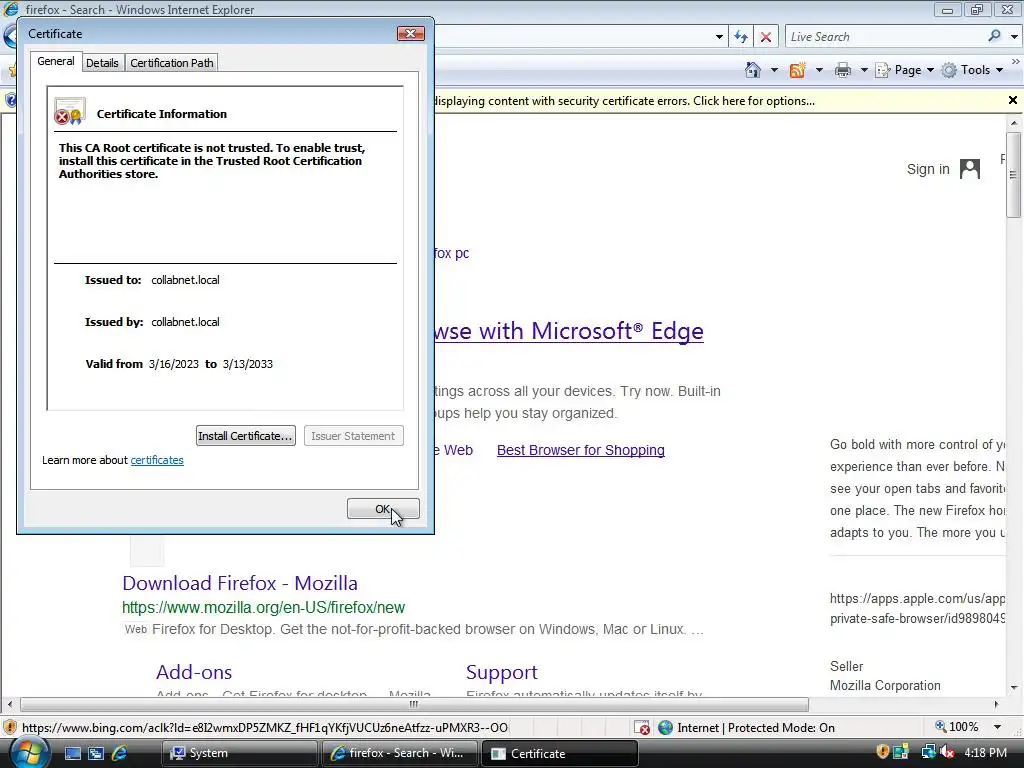Image resolution: width=1024 pixels, height=768 pixels.
Task: Switch to System taskbar button
Action: click(239, 753)
